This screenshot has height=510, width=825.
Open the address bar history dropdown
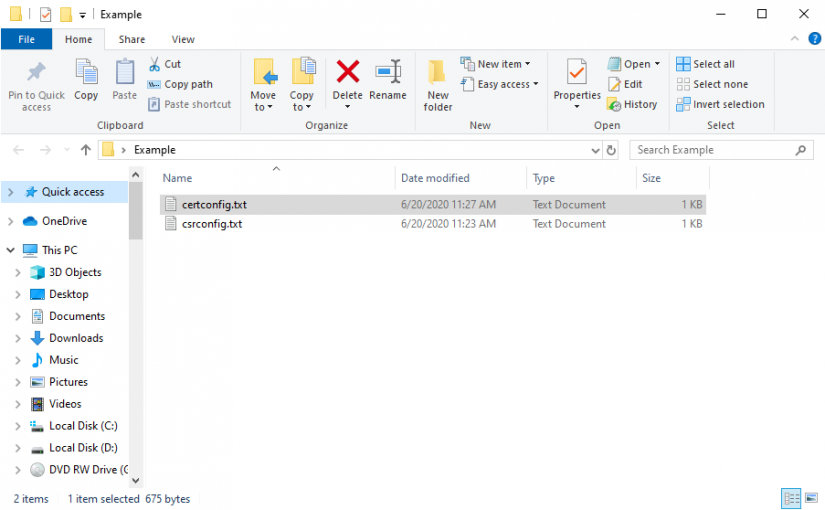[x=596, y=150]
